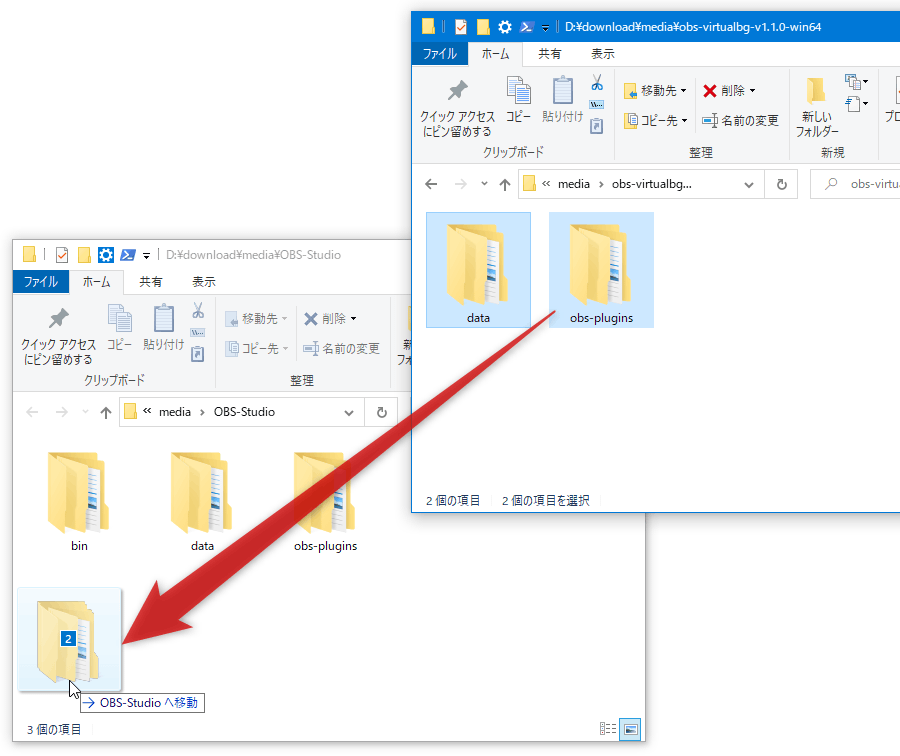900x756 pixels.
Task: Switch to 表示 tab in obs-virtualbg window
Action: click(x=603, y=54)
